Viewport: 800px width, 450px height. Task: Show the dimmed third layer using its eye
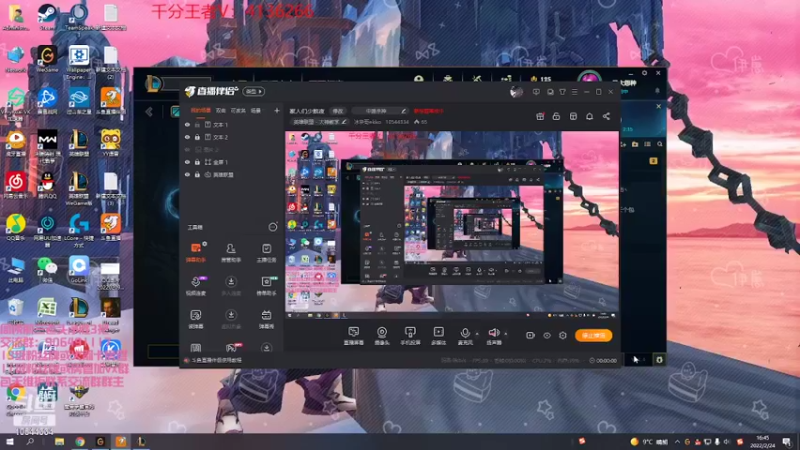[x=187, y=149]
